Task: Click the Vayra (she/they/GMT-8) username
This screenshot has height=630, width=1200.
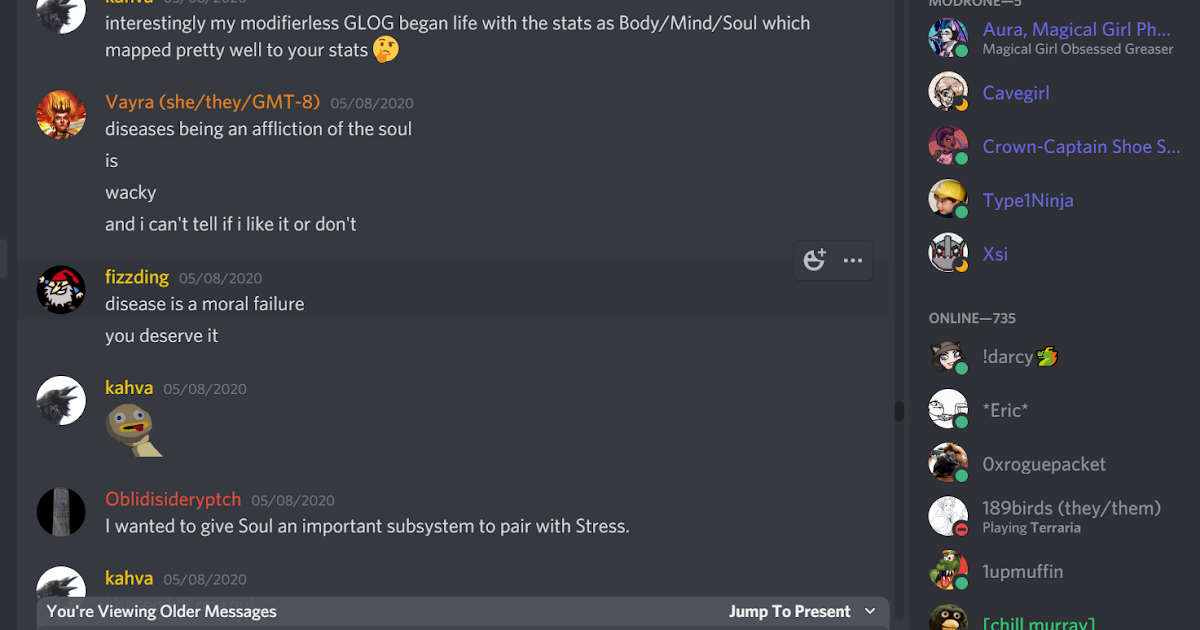Action: [x=212, y=102]
